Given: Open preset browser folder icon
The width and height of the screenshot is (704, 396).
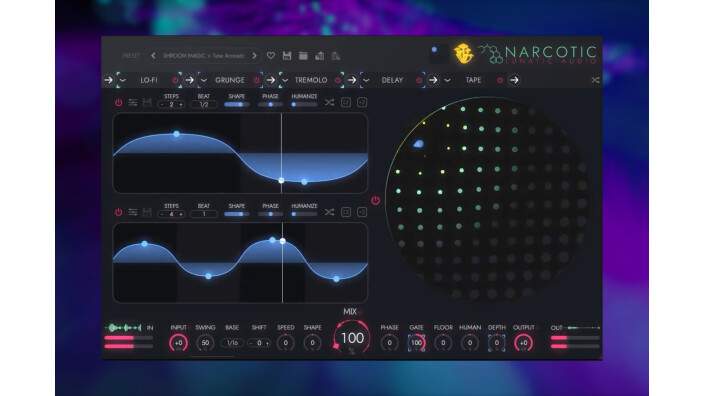Looking at the screenshot, I should 303,56.
